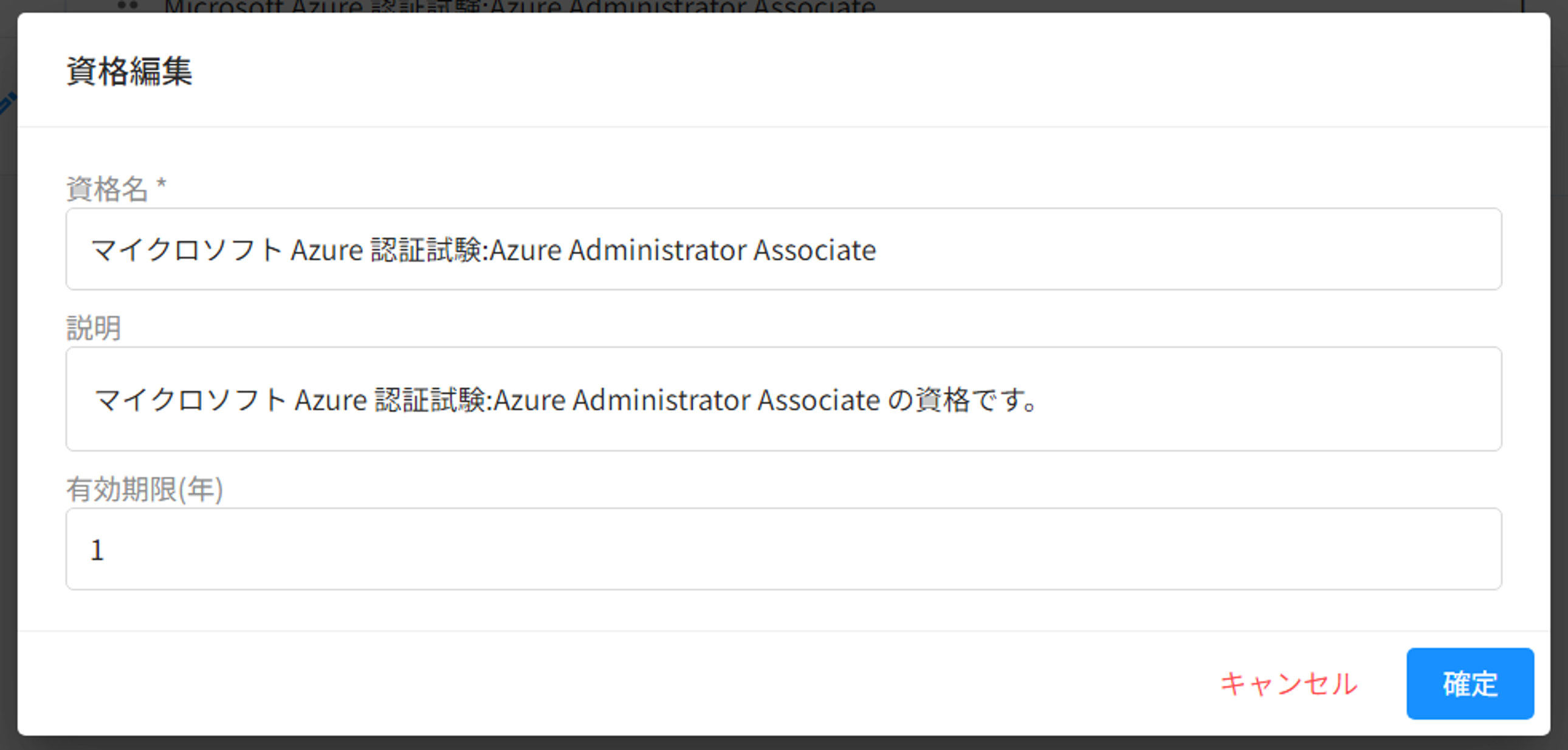
Task: Place cursor on マイクロソフト in name field
Action: [185, 250]
